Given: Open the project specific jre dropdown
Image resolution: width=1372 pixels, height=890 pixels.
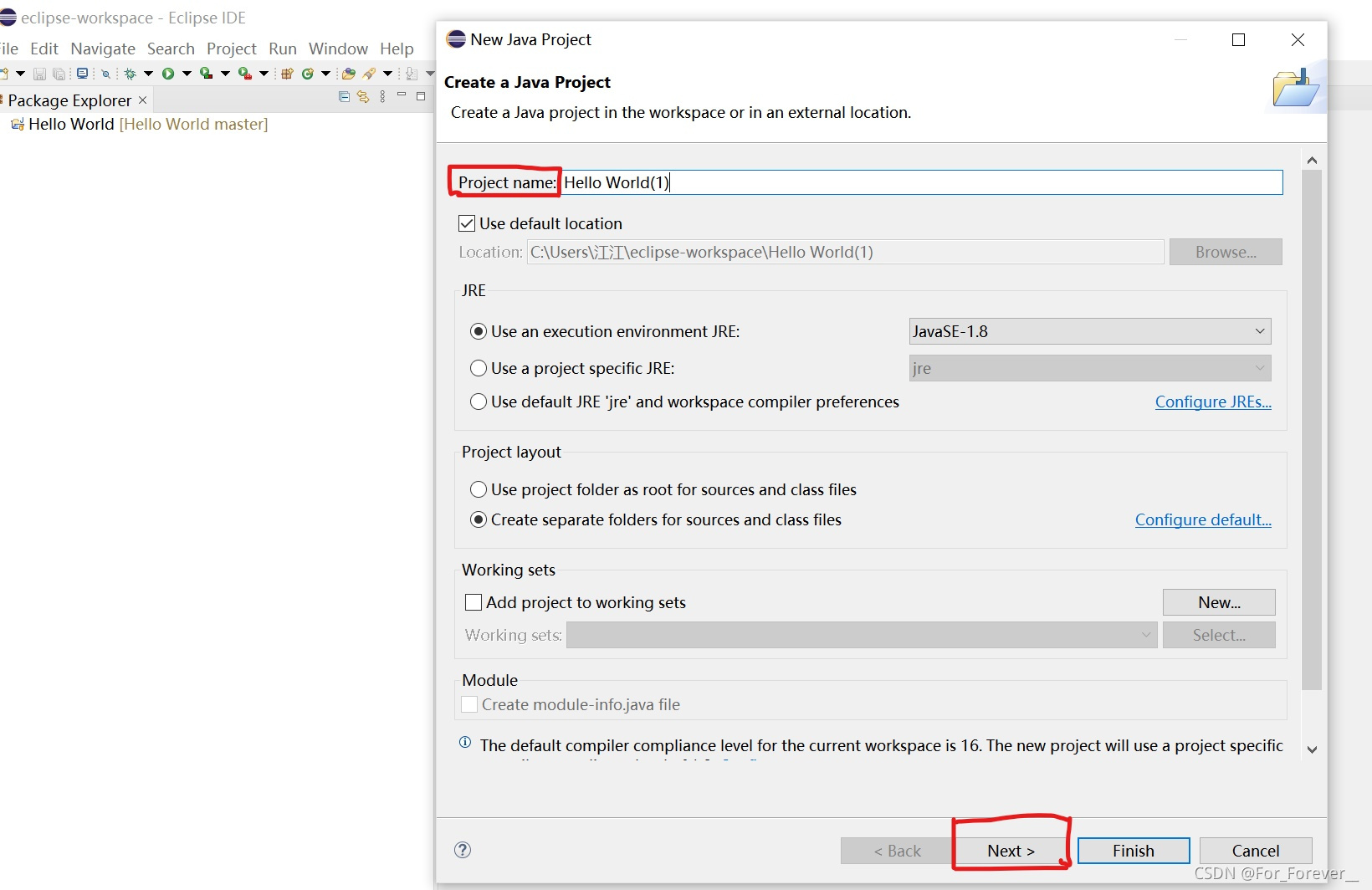Looking at the screenshot, I should coord(1090,368).
